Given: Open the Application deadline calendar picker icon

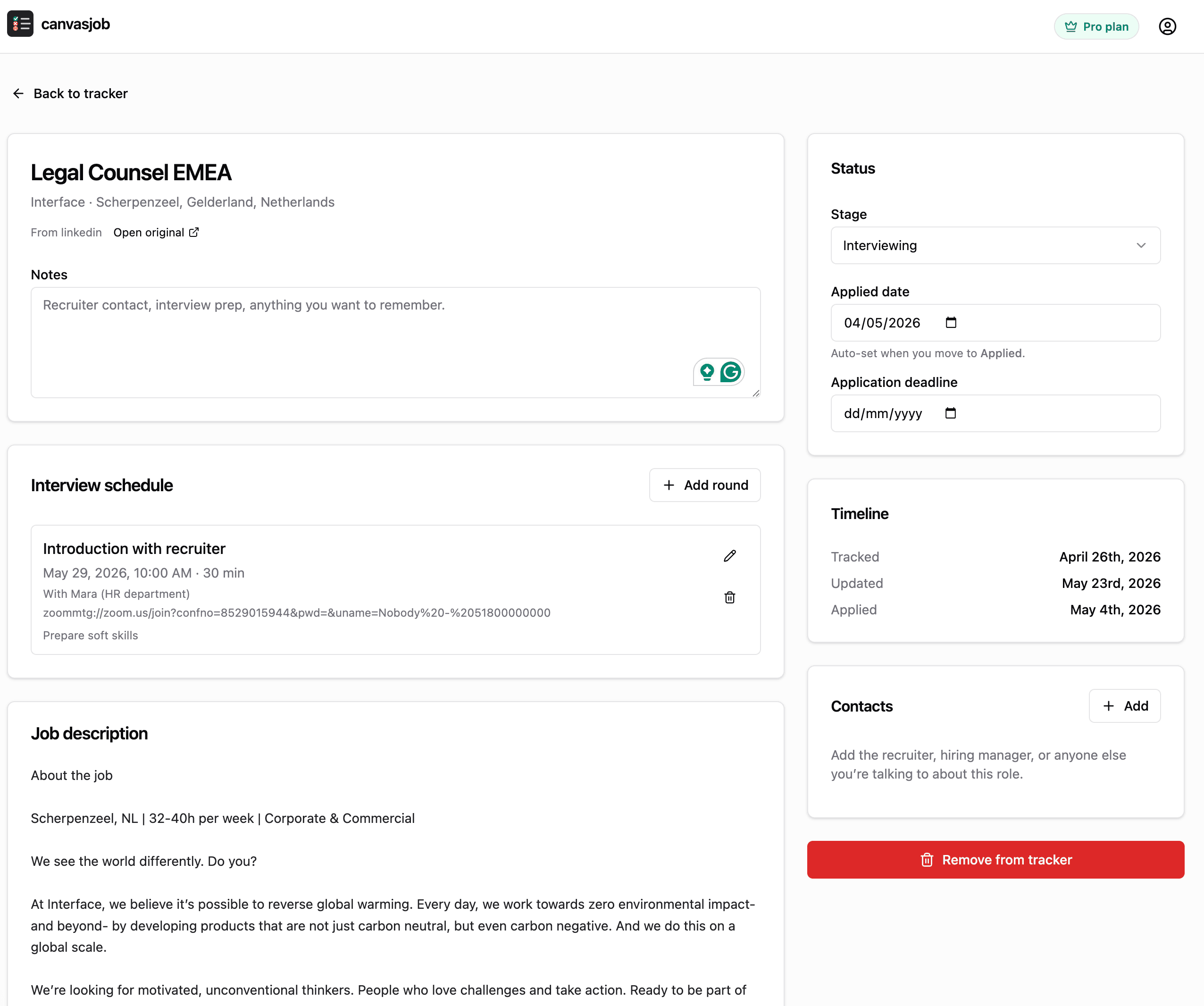Looking at the screenshot, I should (951, 413).
